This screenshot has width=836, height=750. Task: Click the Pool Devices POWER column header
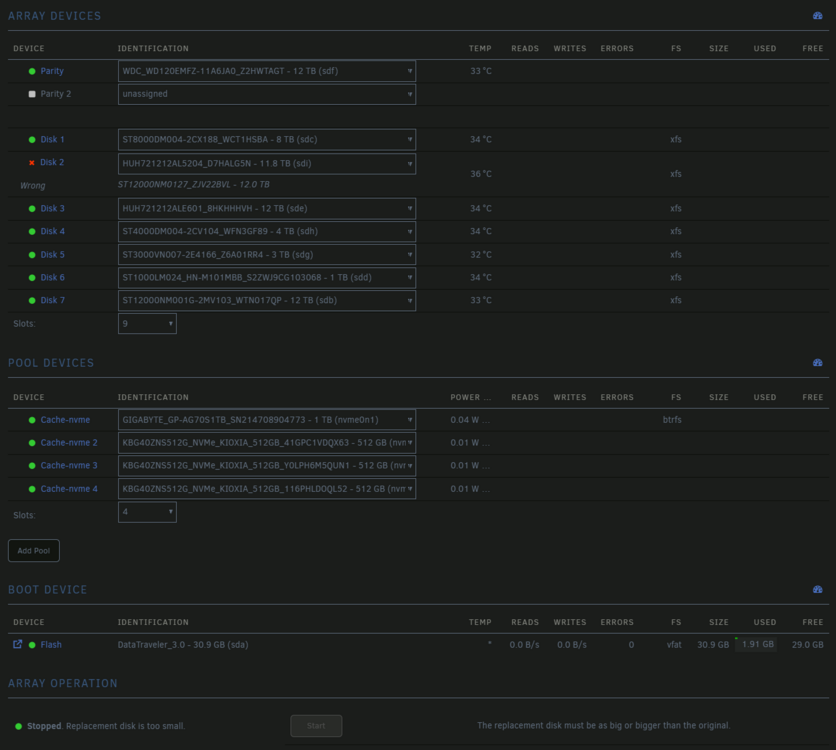click(x=470, y=397)
